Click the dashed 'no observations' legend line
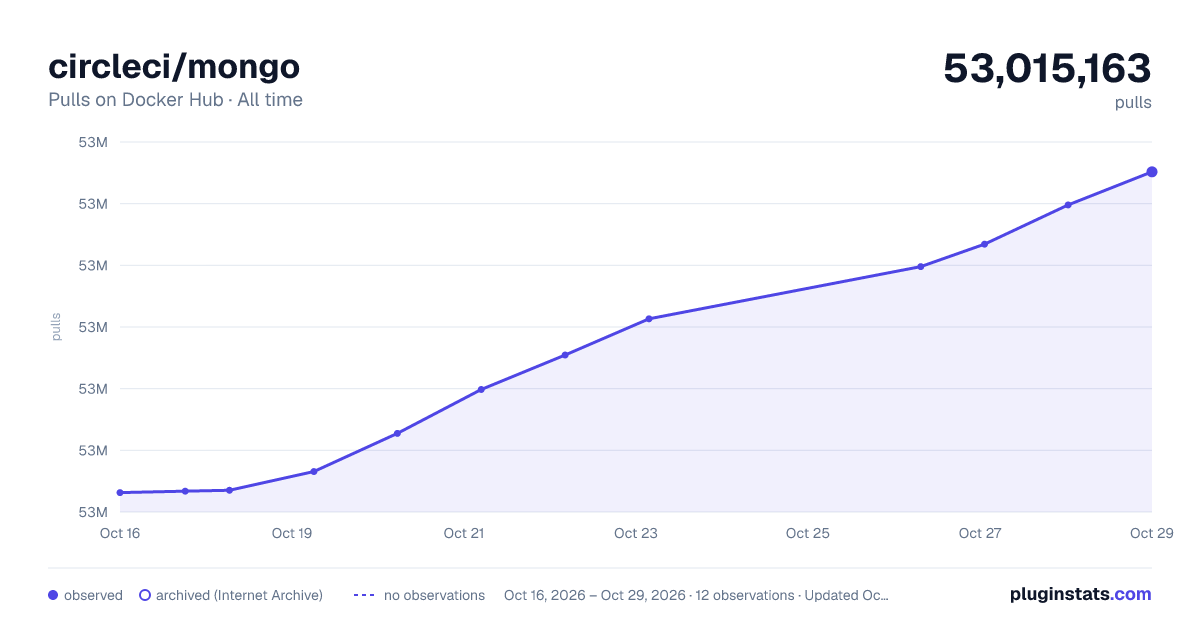The image size is (1200, 630). [363, 595]
